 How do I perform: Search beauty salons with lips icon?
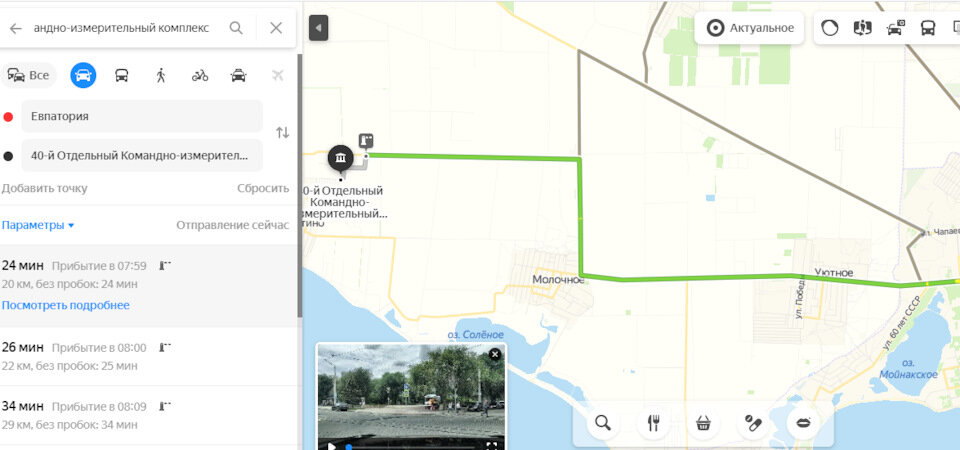coord(803,423)
